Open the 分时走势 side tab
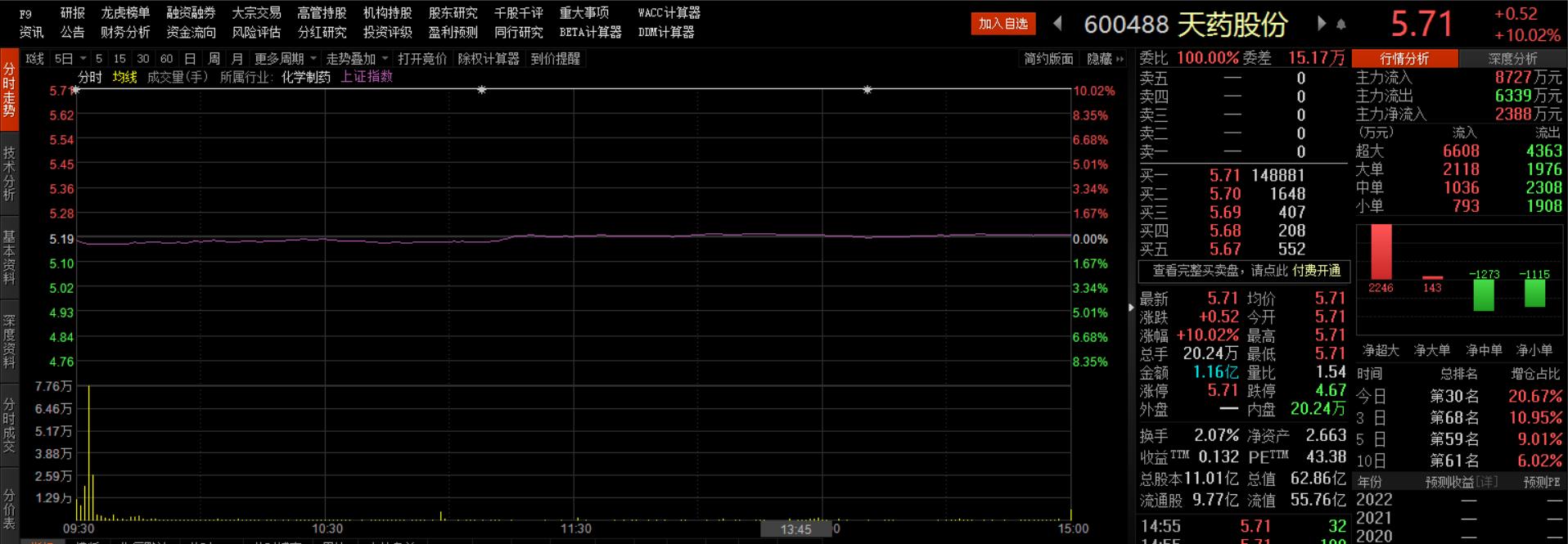 pos(9,89)
